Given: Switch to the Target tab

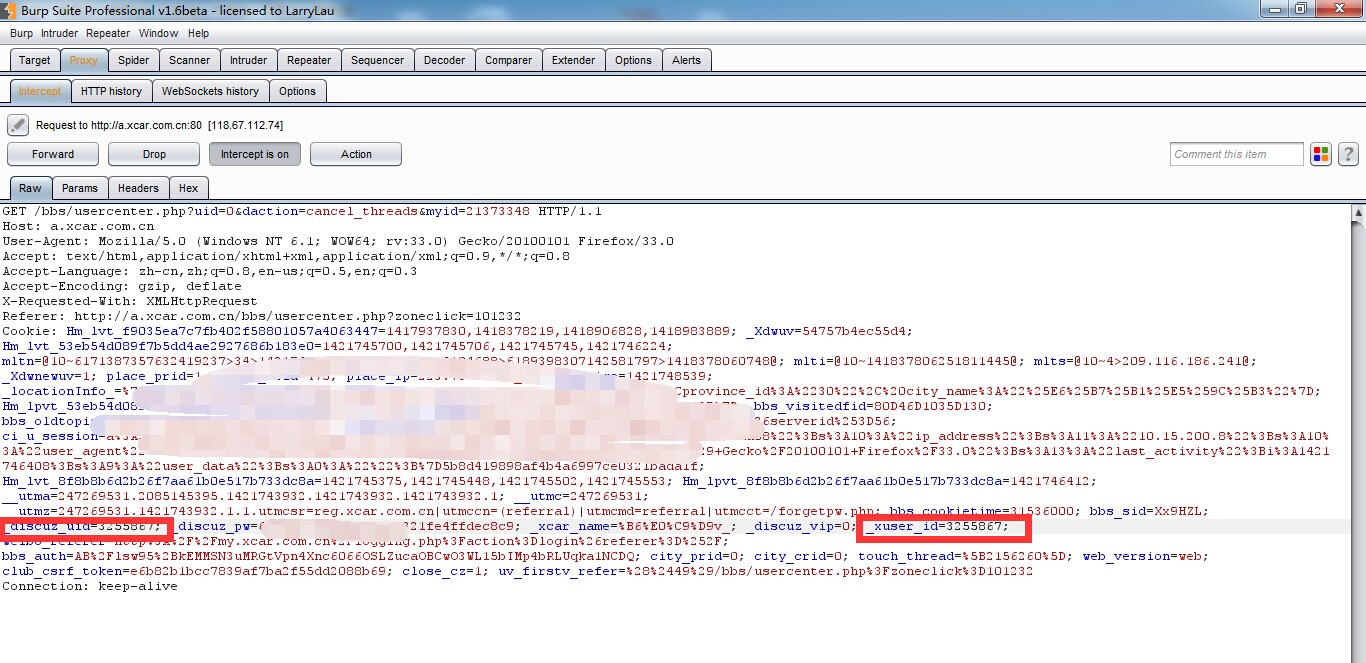Looking at the screenshot, I should click(35, 60).
